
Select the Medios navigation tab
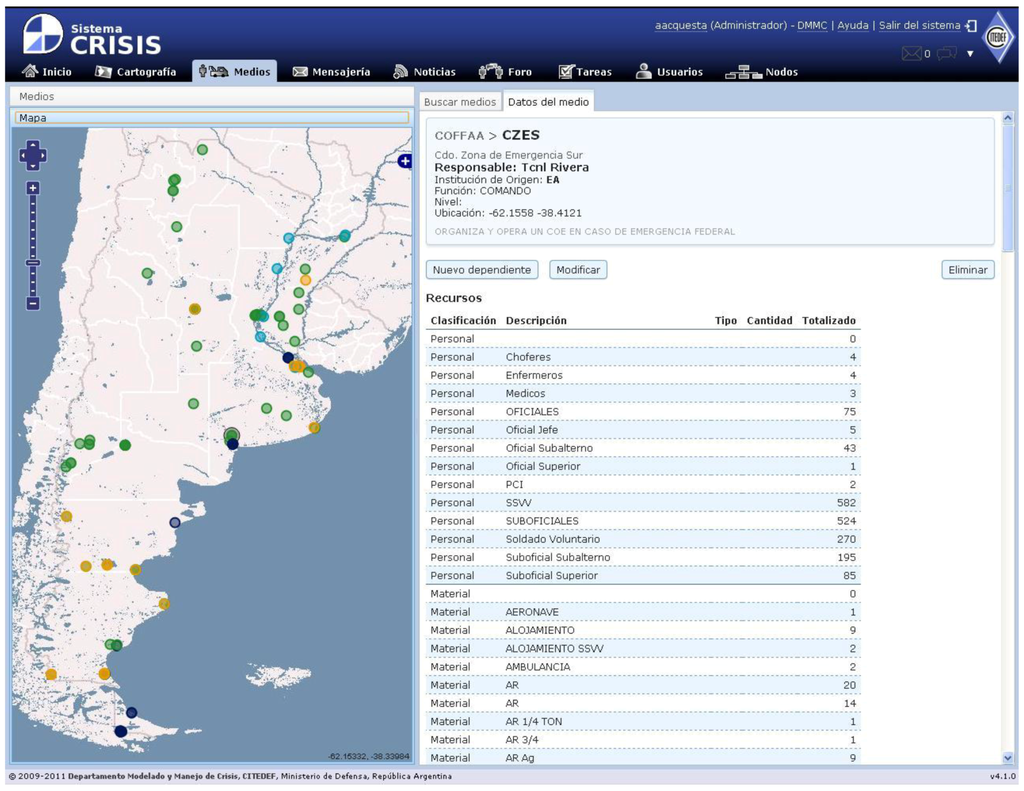click(234, 72)
